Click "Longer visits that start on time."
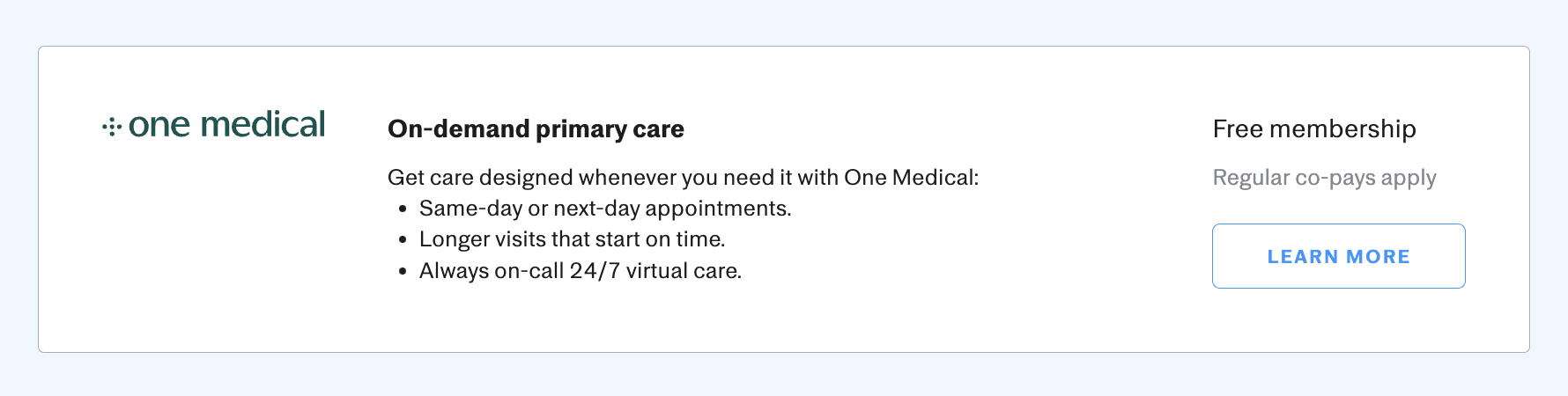The image size is (1568, 396). 572,239
